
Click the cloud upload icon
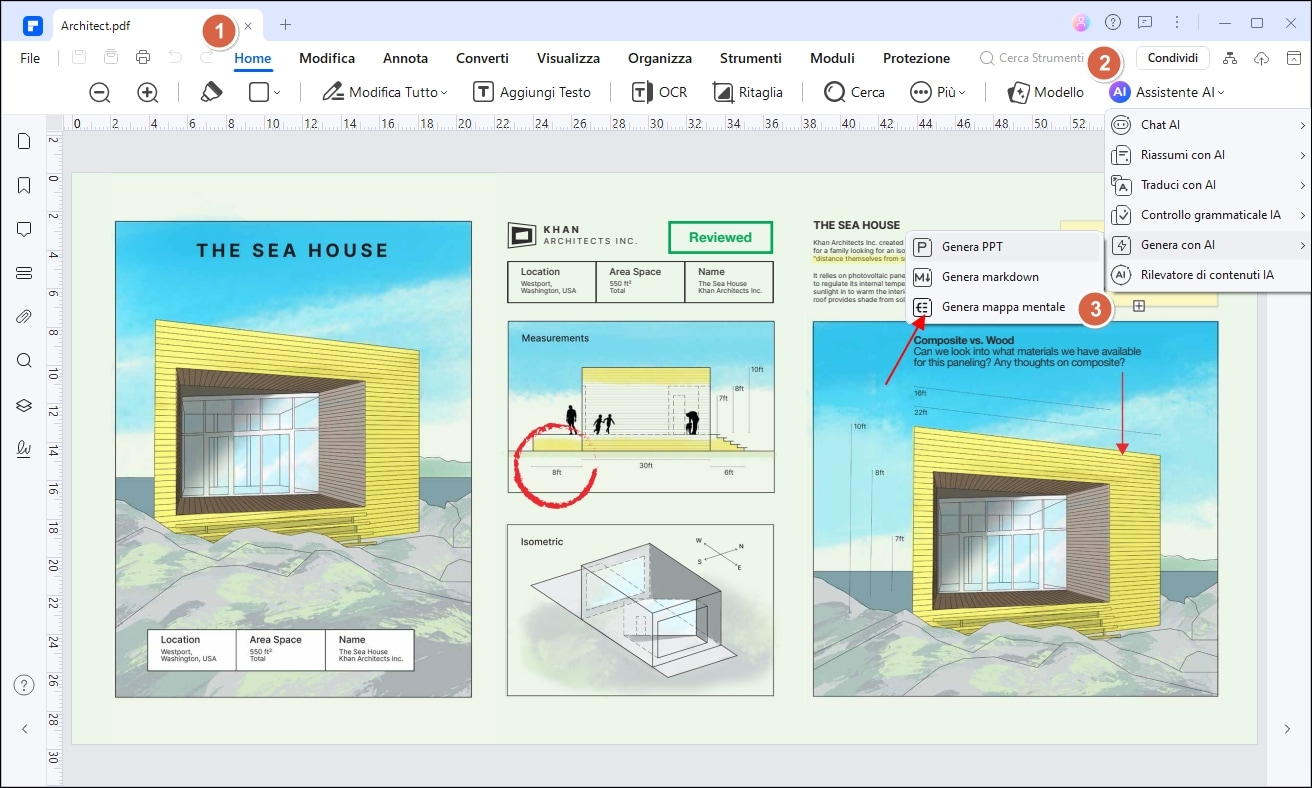[1261, 58]
